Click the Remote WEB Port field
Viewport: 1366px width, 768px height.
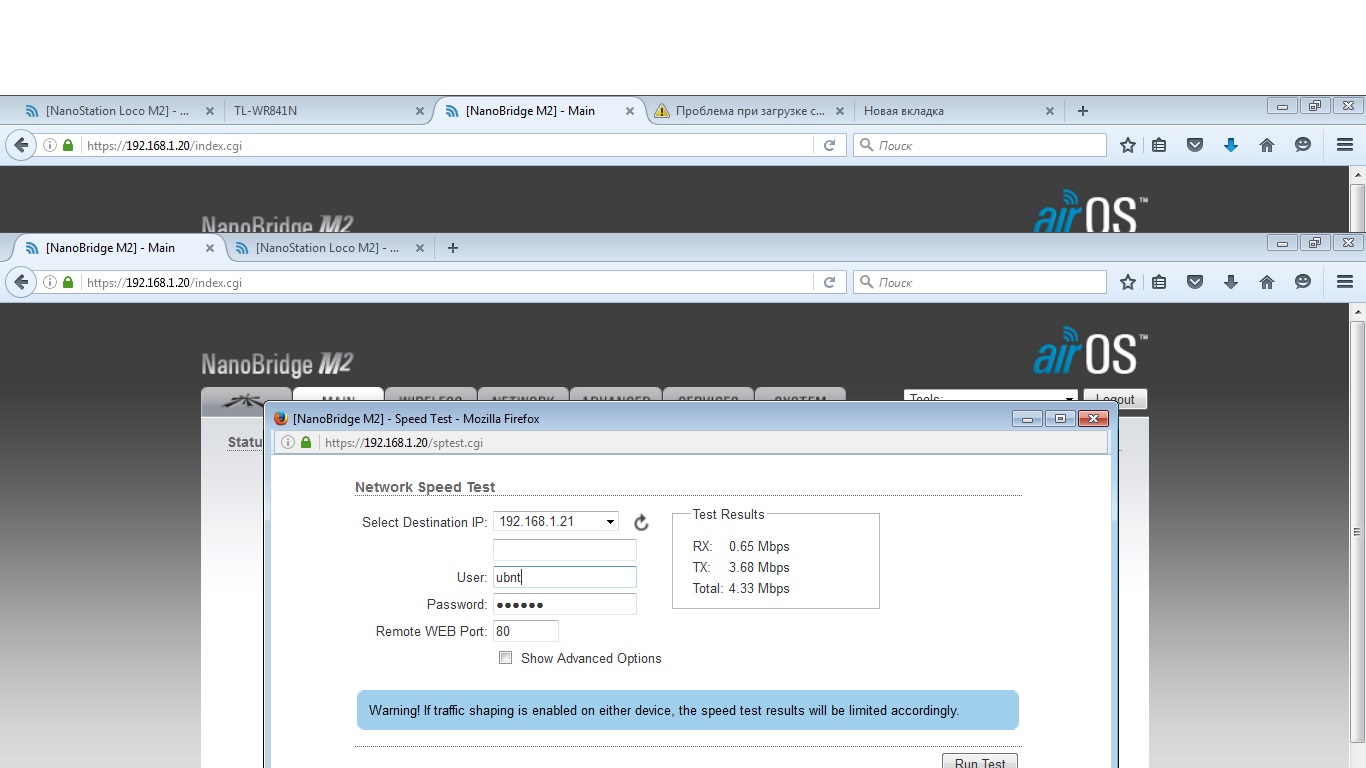pos(526,631)
